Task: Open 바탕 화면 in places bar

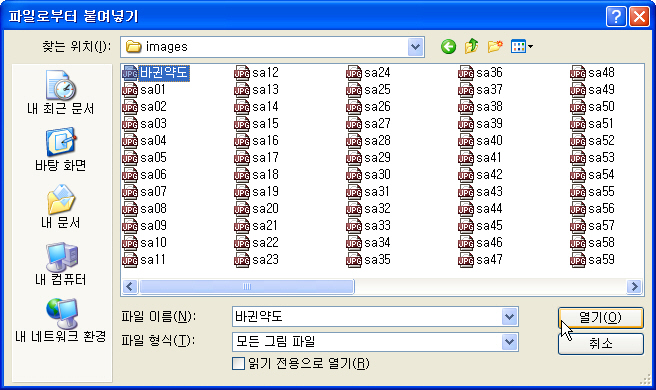Action: click(61, 149)
